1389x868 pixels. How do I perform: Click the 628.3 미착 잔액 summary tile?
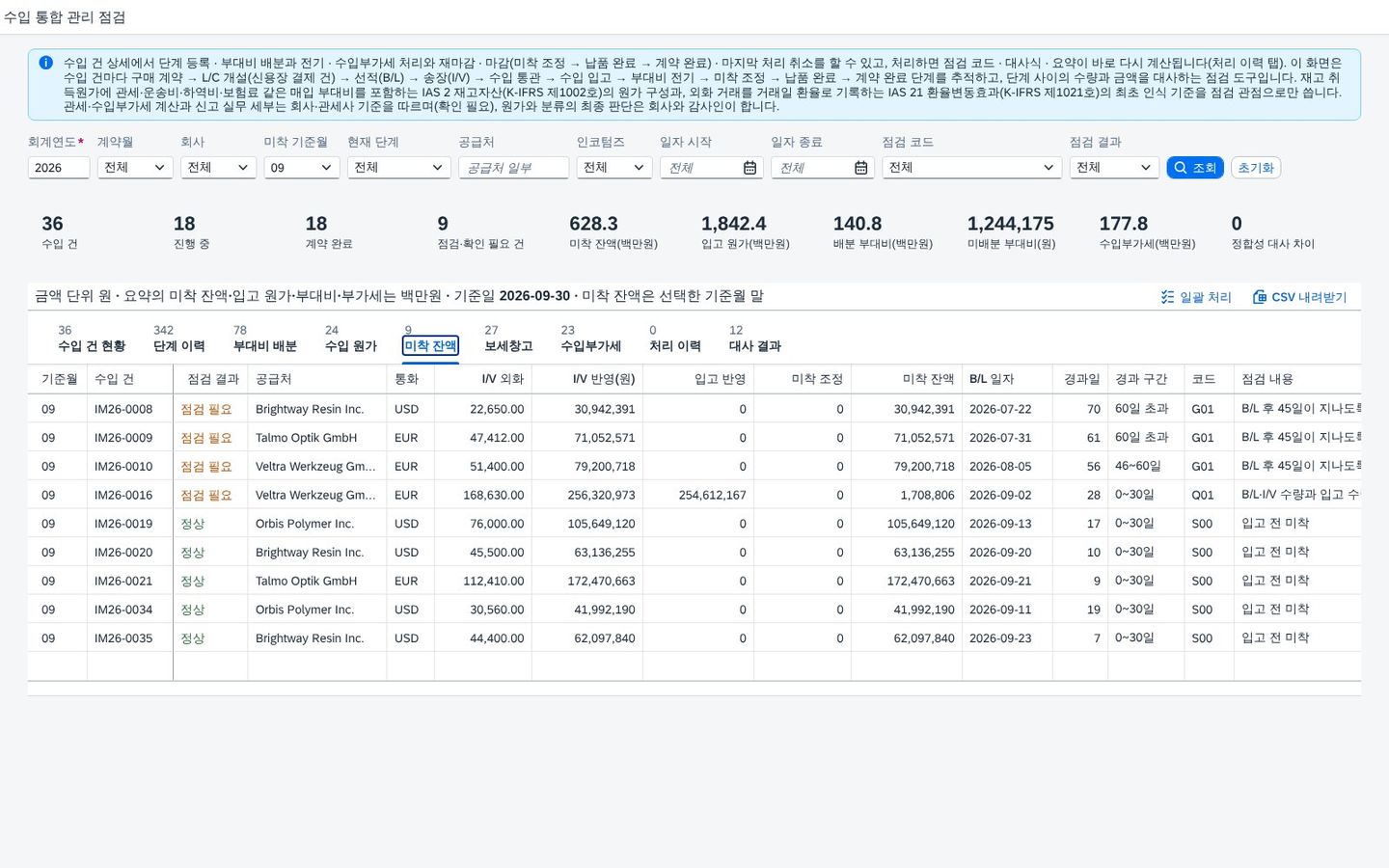pos(613,232)
